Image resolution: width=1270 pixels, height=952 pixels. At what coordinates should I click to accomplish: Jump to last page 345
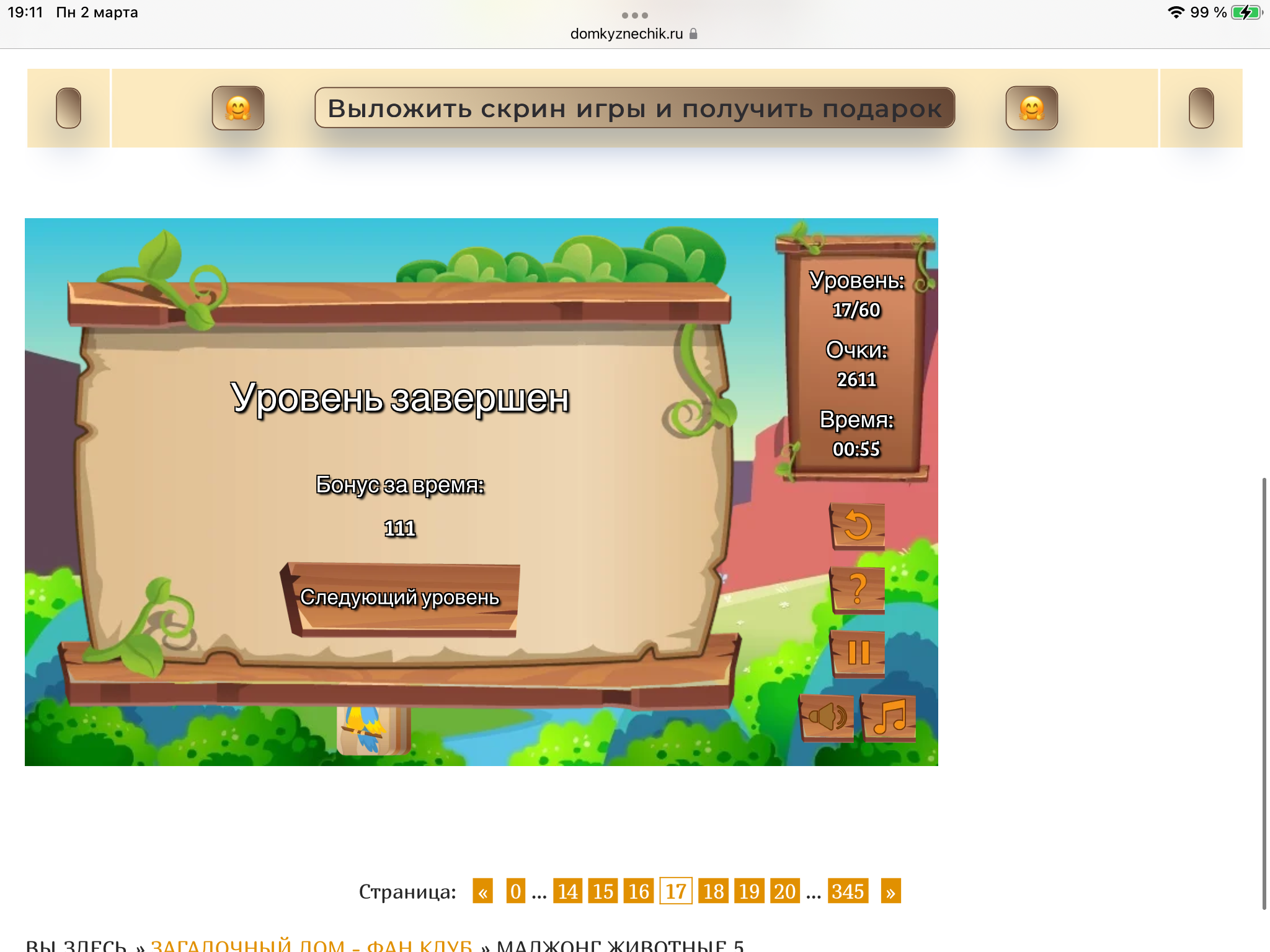pyautogui.click(x=848, y=891)
